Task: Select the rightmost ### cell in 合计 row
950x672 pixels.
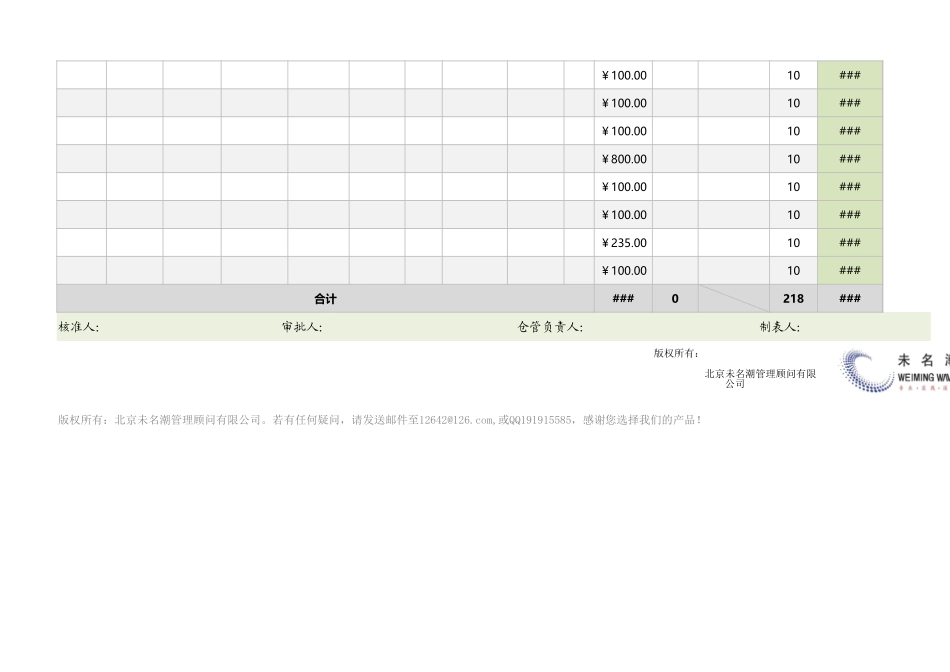Action: pos(850,299)
